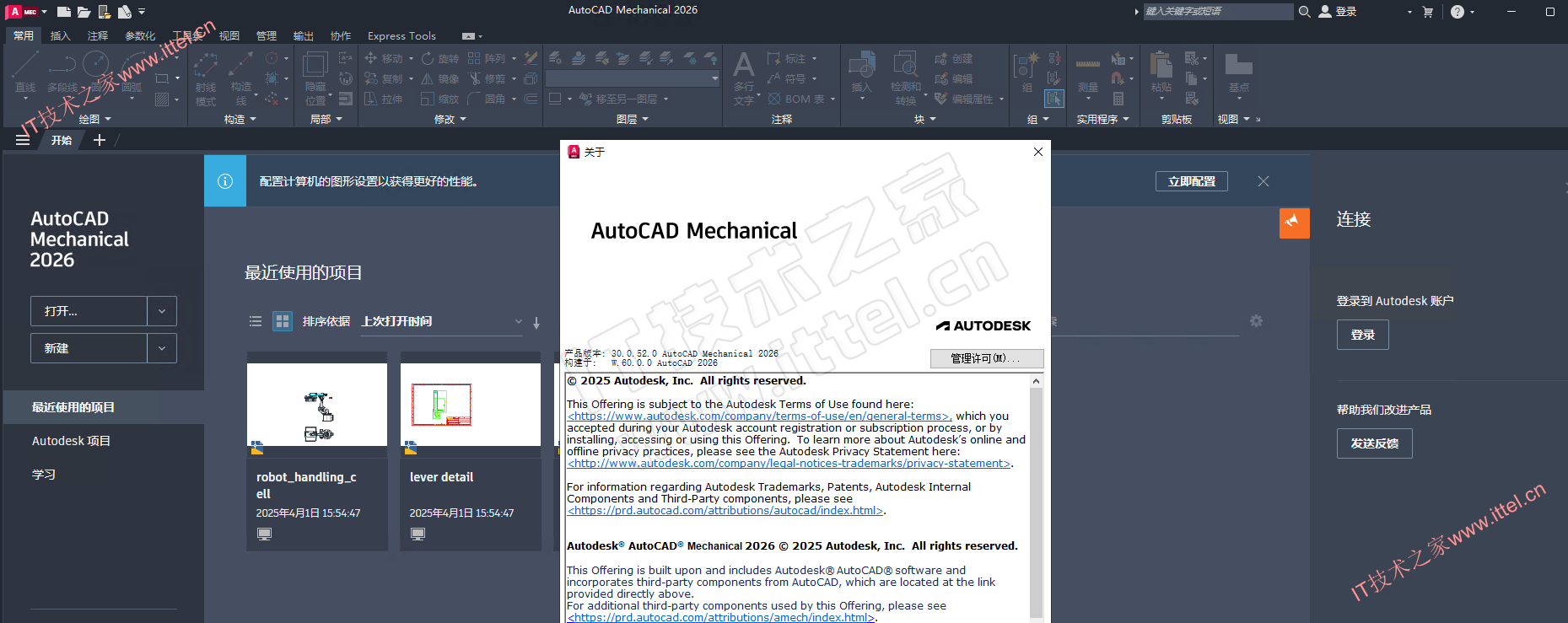Screen dimensions: 1568x623
Task: Switch to the Express Tools ribbon tab
Action: (x=401, y=36)
